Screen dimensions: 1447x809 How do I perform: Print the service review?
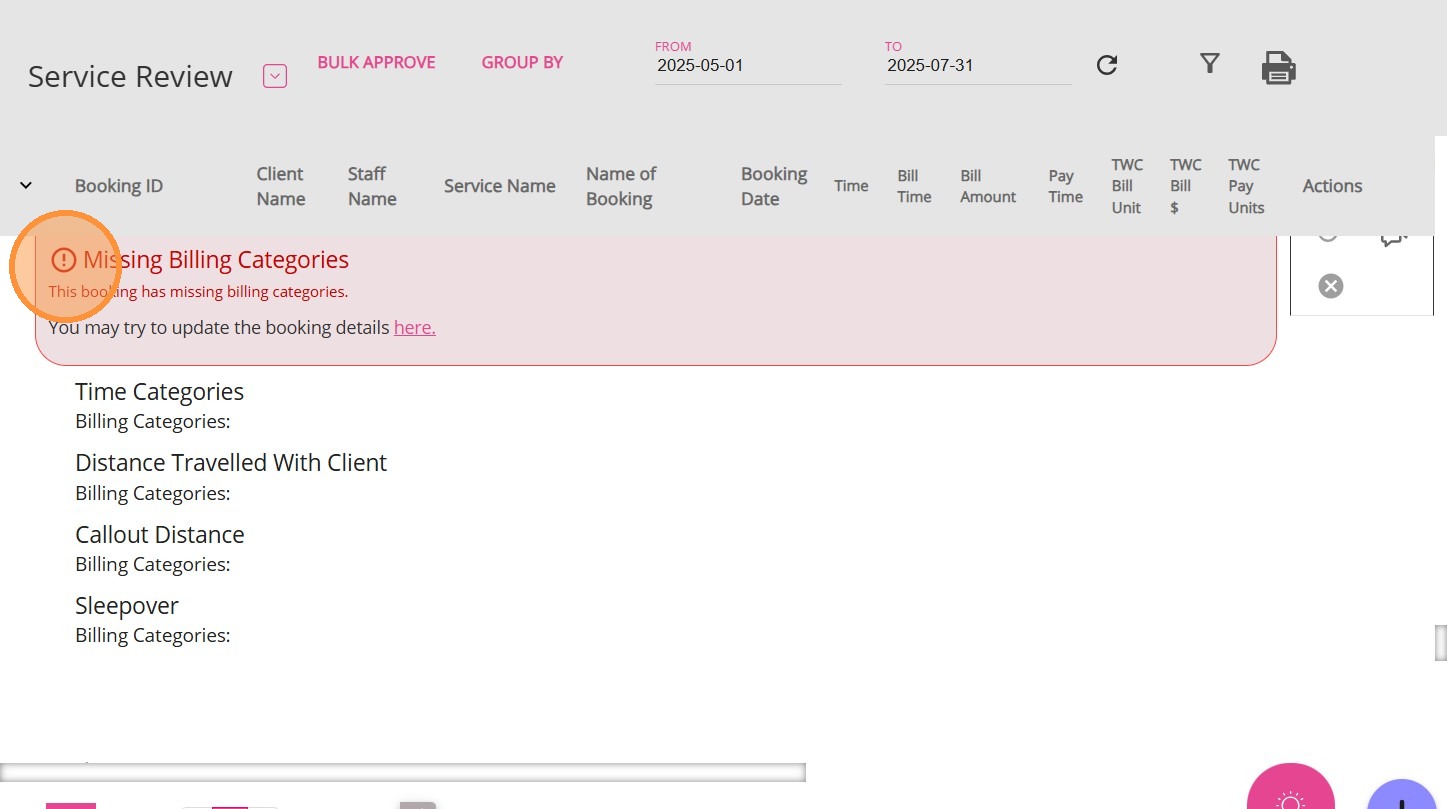click(x=1278, y=68)
